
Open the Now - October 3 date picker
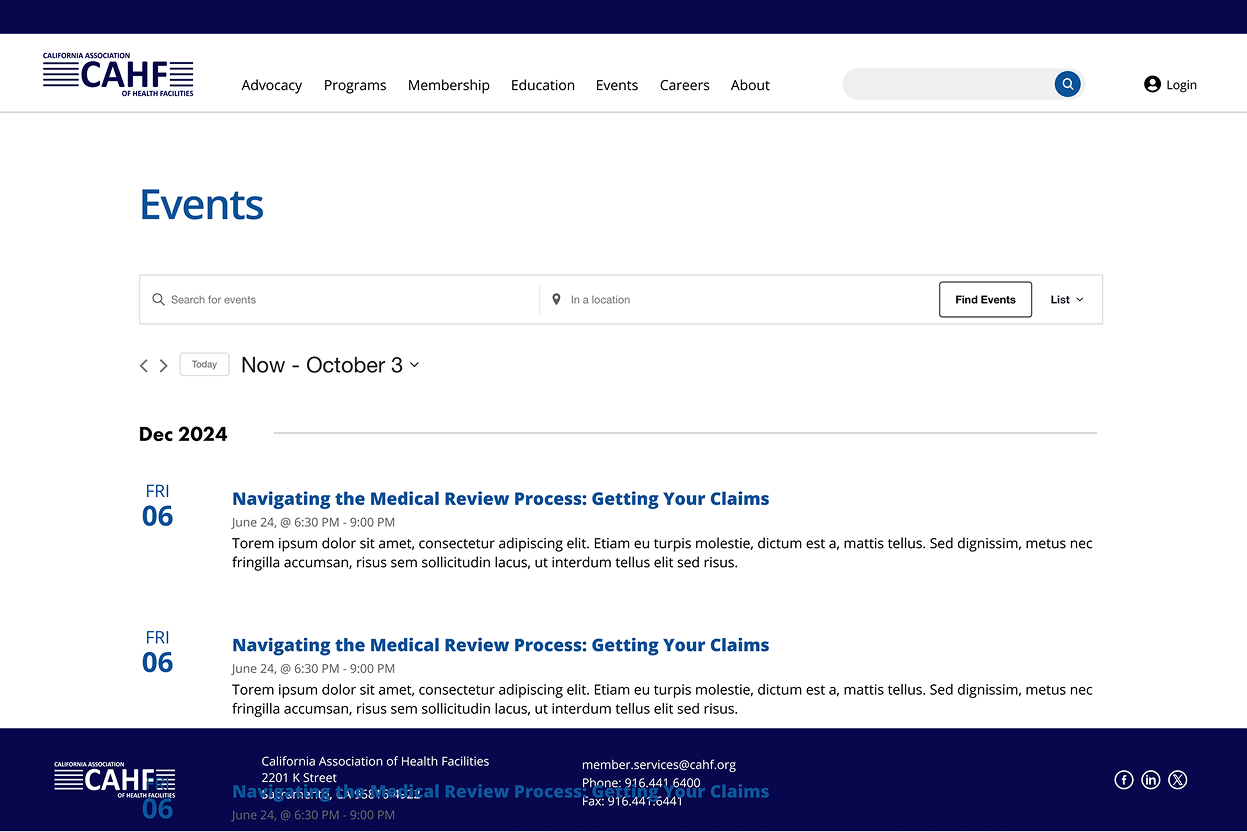[330, 365]
